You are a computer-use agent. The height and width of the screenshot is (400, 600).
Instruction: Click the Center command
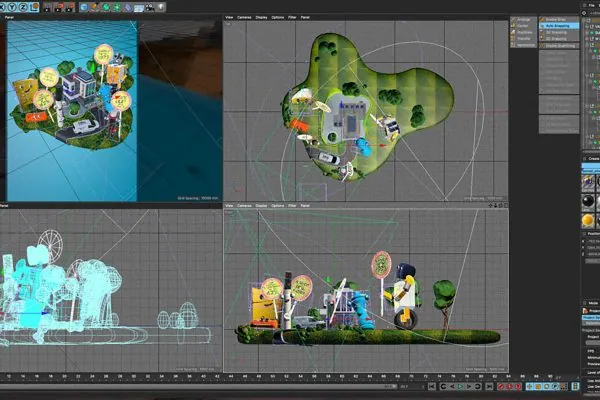(523, 26)
